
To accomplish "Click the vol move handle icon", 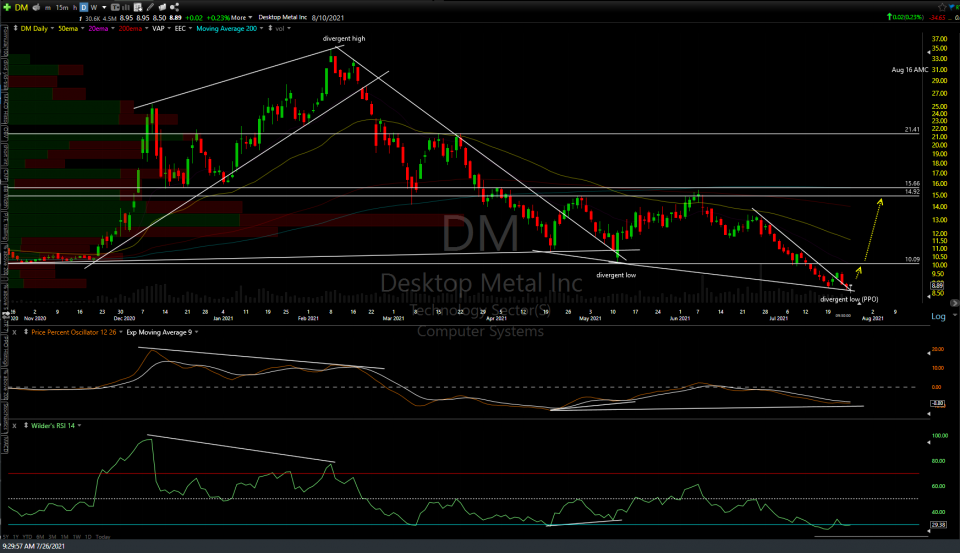I will [270, 28].
